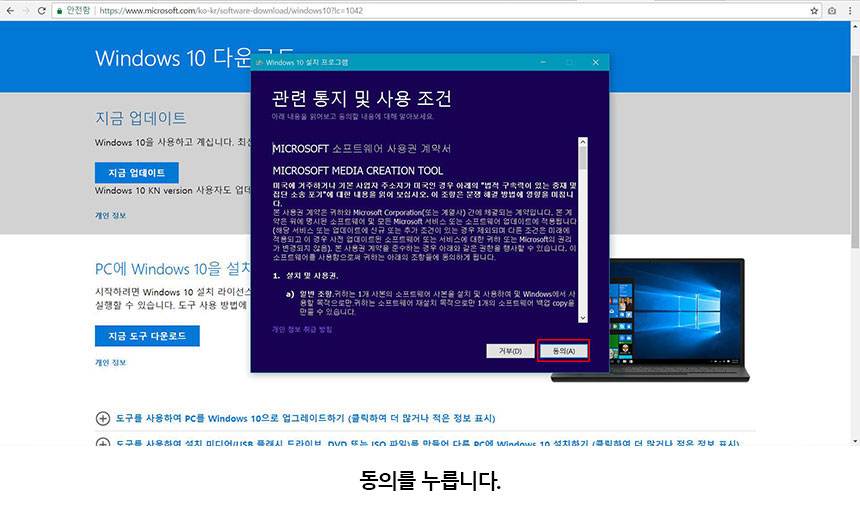The width and height of the screenshot is (860, 512).
Task: Open the 개인 정보 취급 방침 link in the dialog
Action: pos(302,329)
